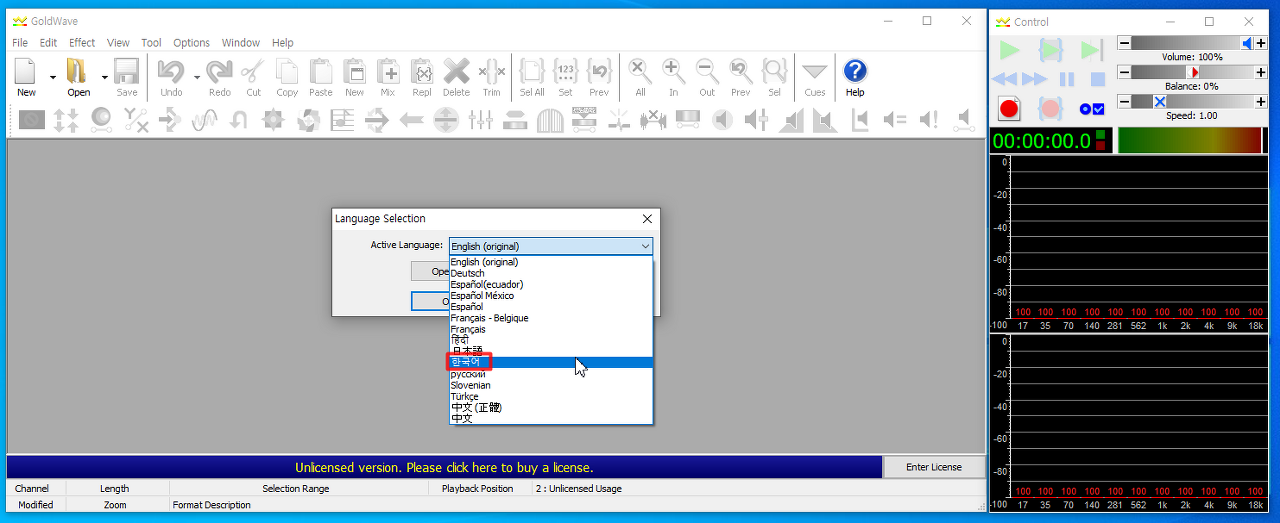Click the Reverse left-arrow effect icon
The image size is (1280, 523).
(412, 120)
